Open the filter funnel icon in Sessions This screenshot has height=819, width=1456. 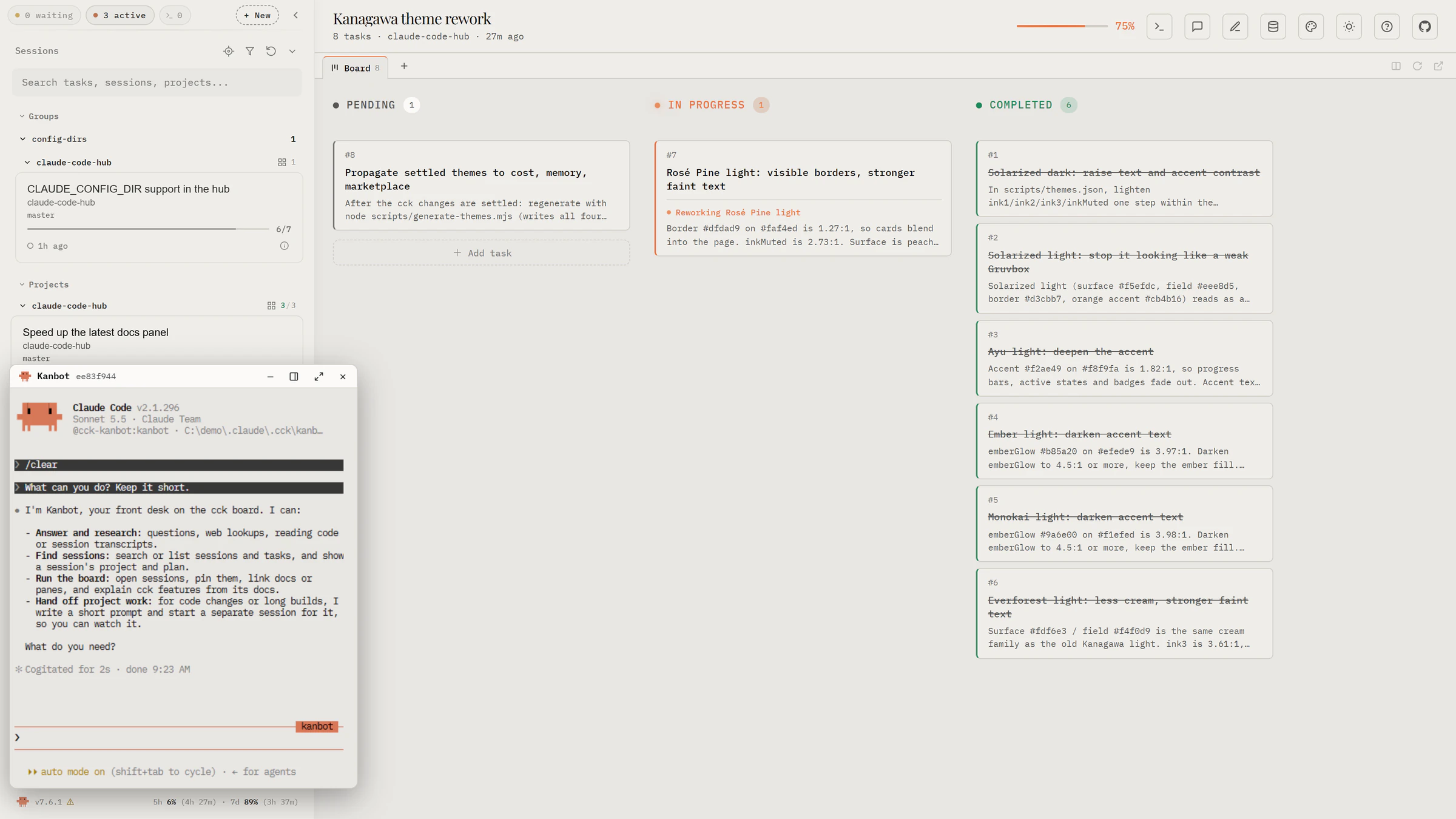pyautogui.click(x=249, y=51)
